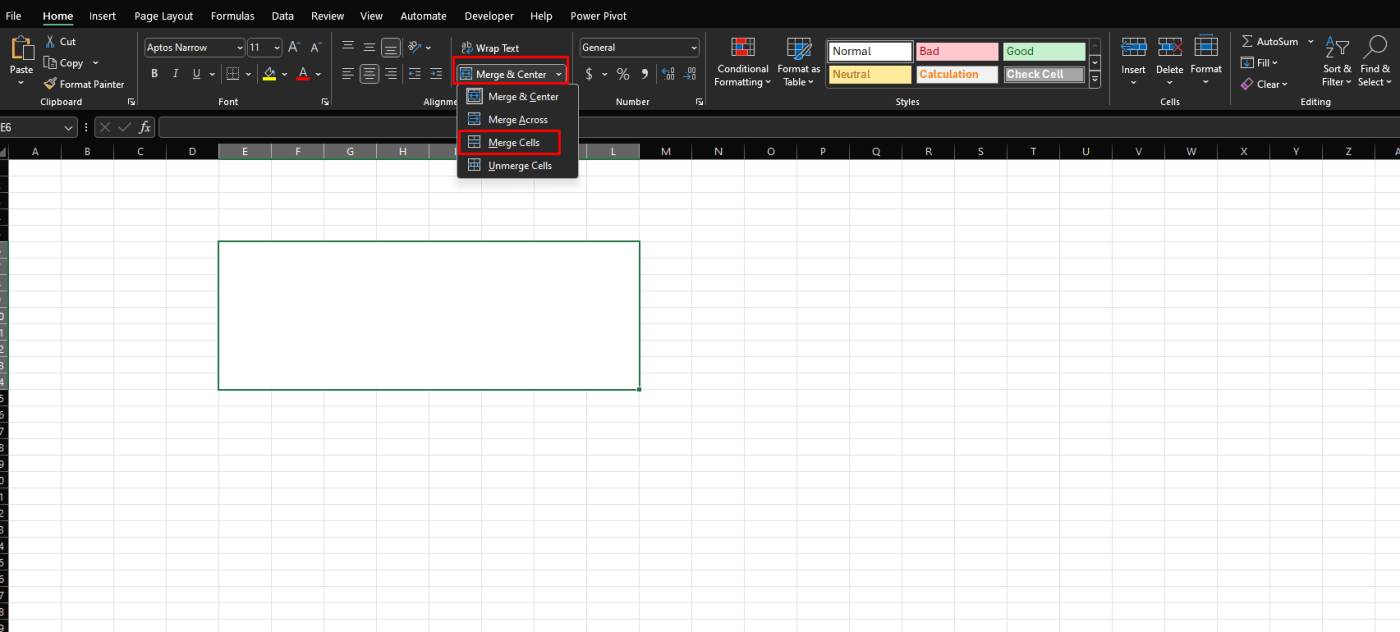This screenshot has height=632, width=1400.
Task: Click the Insert cells icon
Action: point(1133,48)
